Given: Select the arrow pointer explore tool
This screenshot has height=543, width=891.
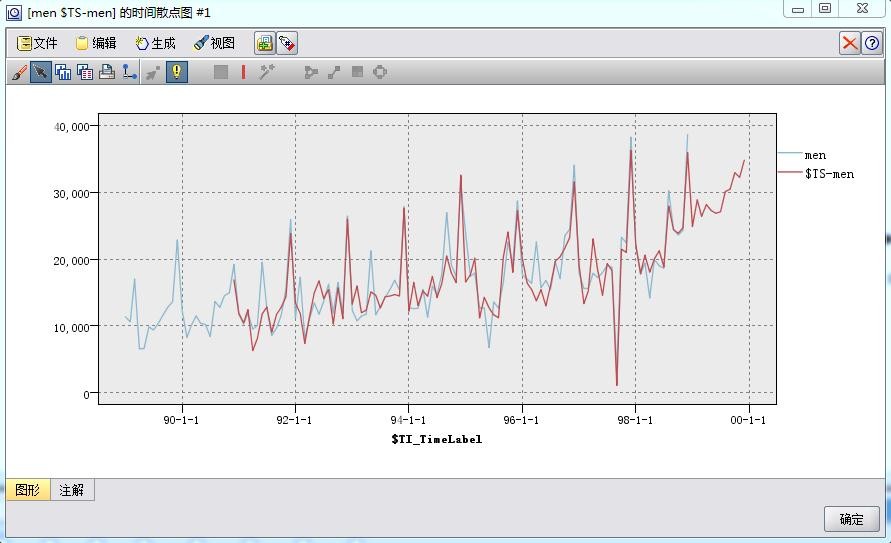Looking at the screenshot, I should 40,72.
